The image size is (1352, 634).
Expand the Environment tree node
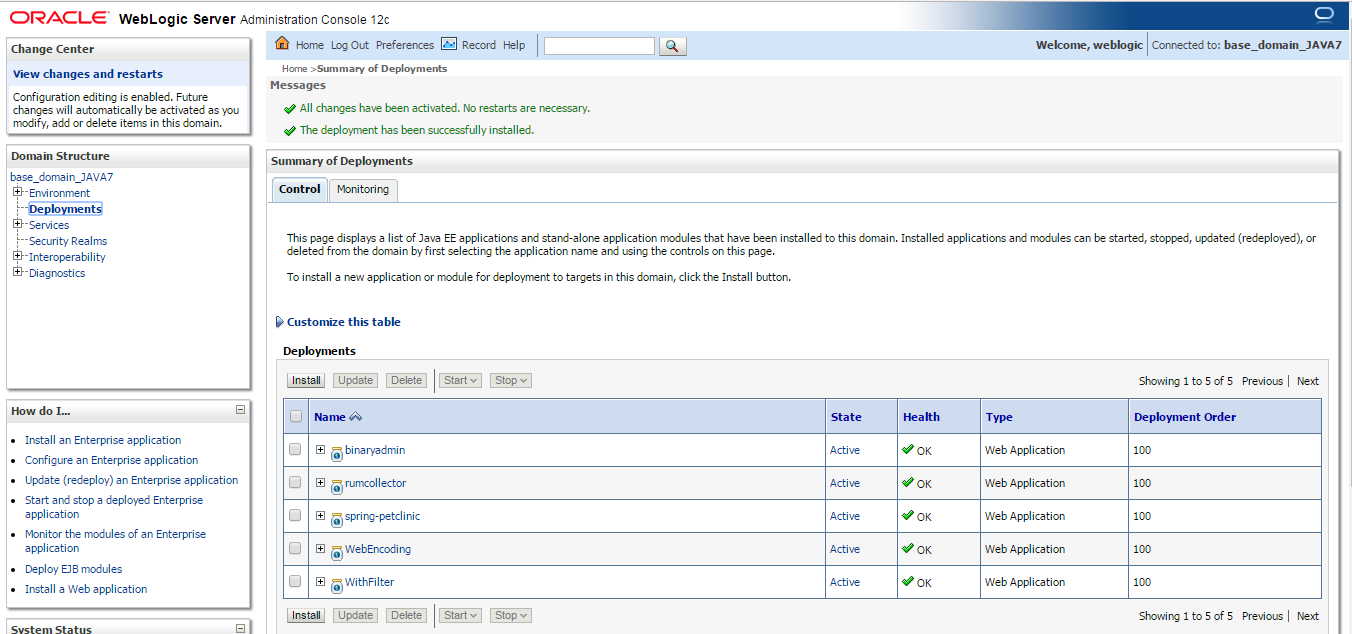point(18,192)
